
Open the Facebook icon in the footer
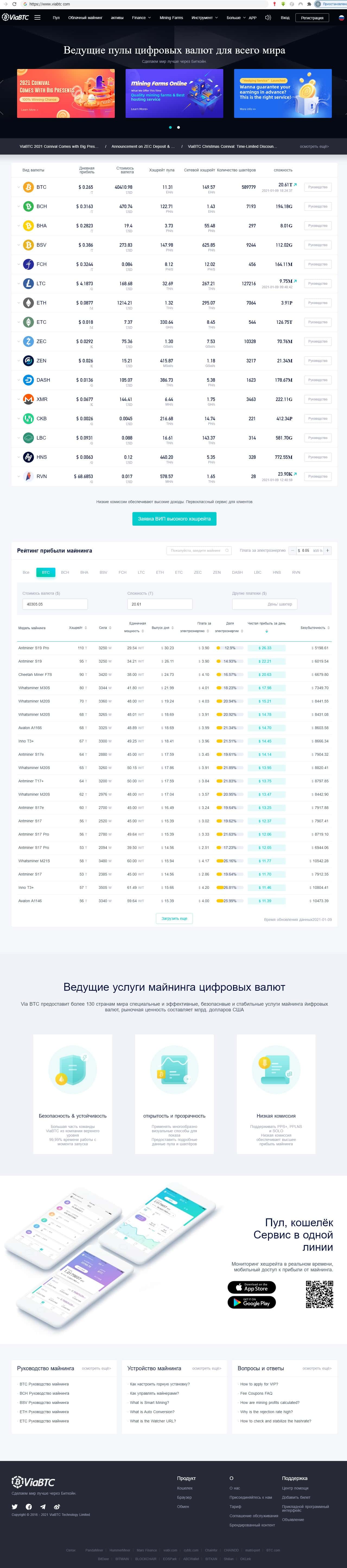pyautogui.click(x=28, y=1507)
